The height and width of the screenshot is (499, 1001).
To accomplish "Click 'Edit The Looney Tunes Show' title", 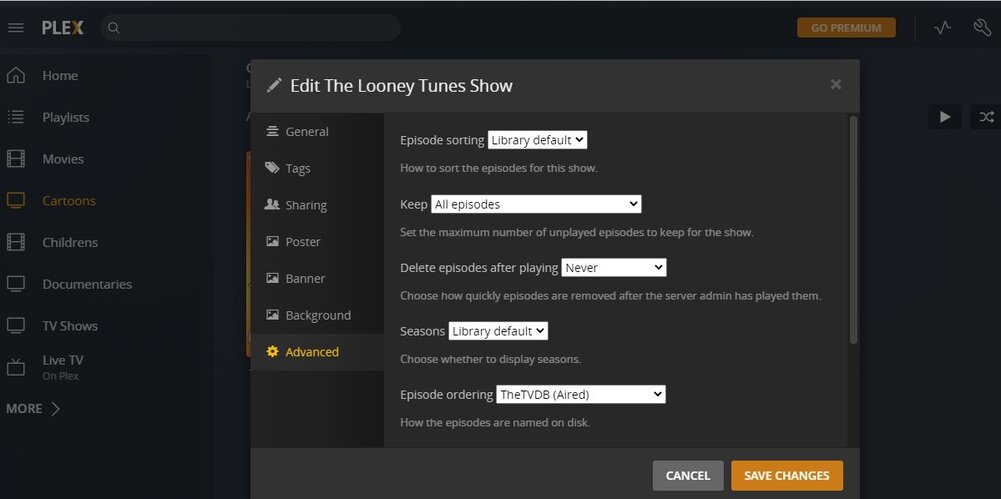I will tap(402, 86).
